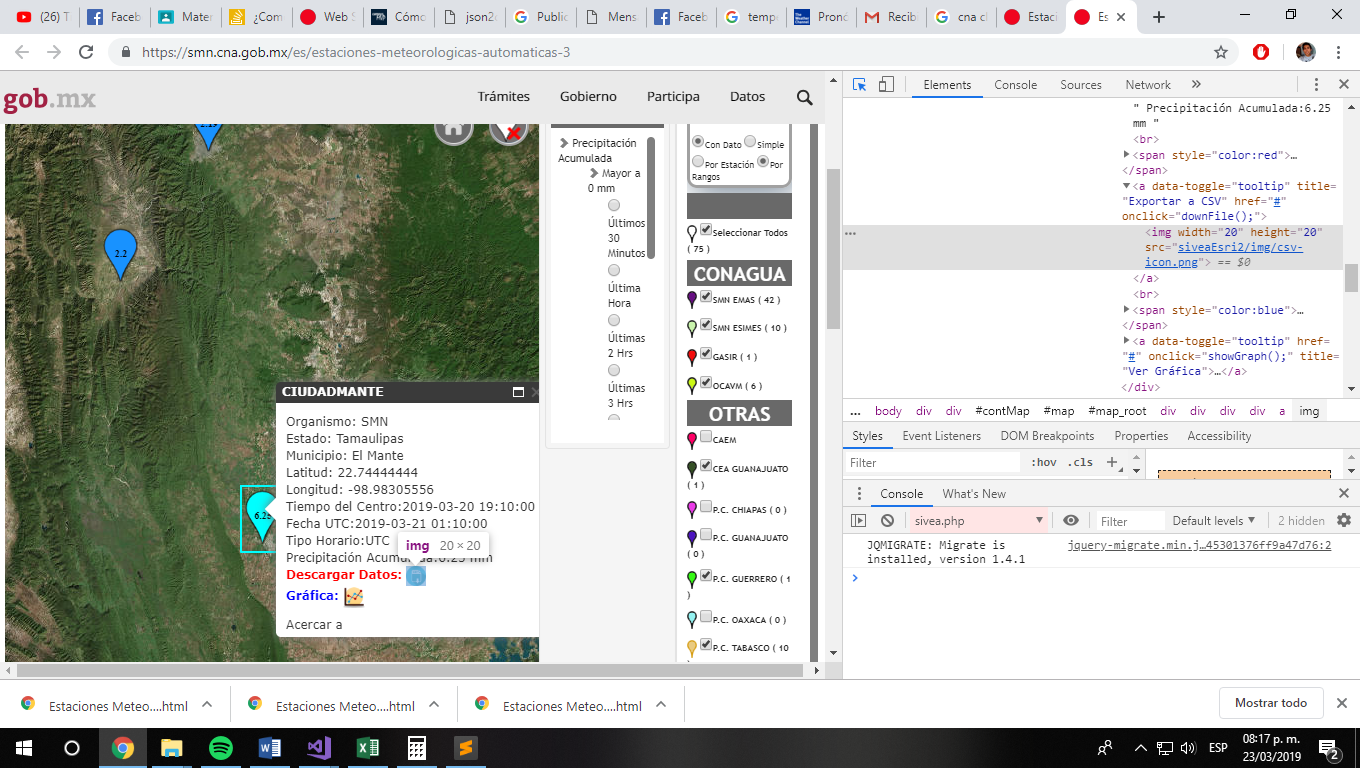Create live expression with the eye icon

pyautogui.click(x=1071, y=521)
